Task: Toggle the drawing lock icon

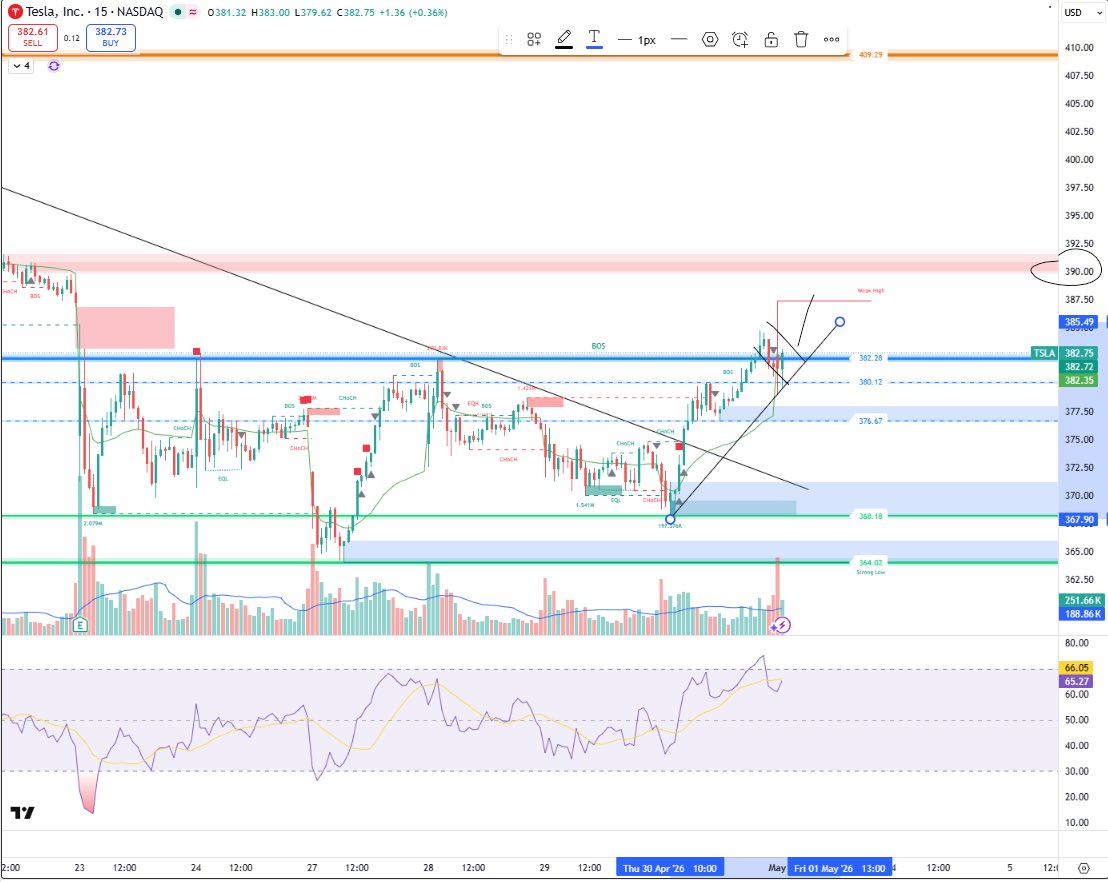Action: pyautogui.click(x=771, y=40)
